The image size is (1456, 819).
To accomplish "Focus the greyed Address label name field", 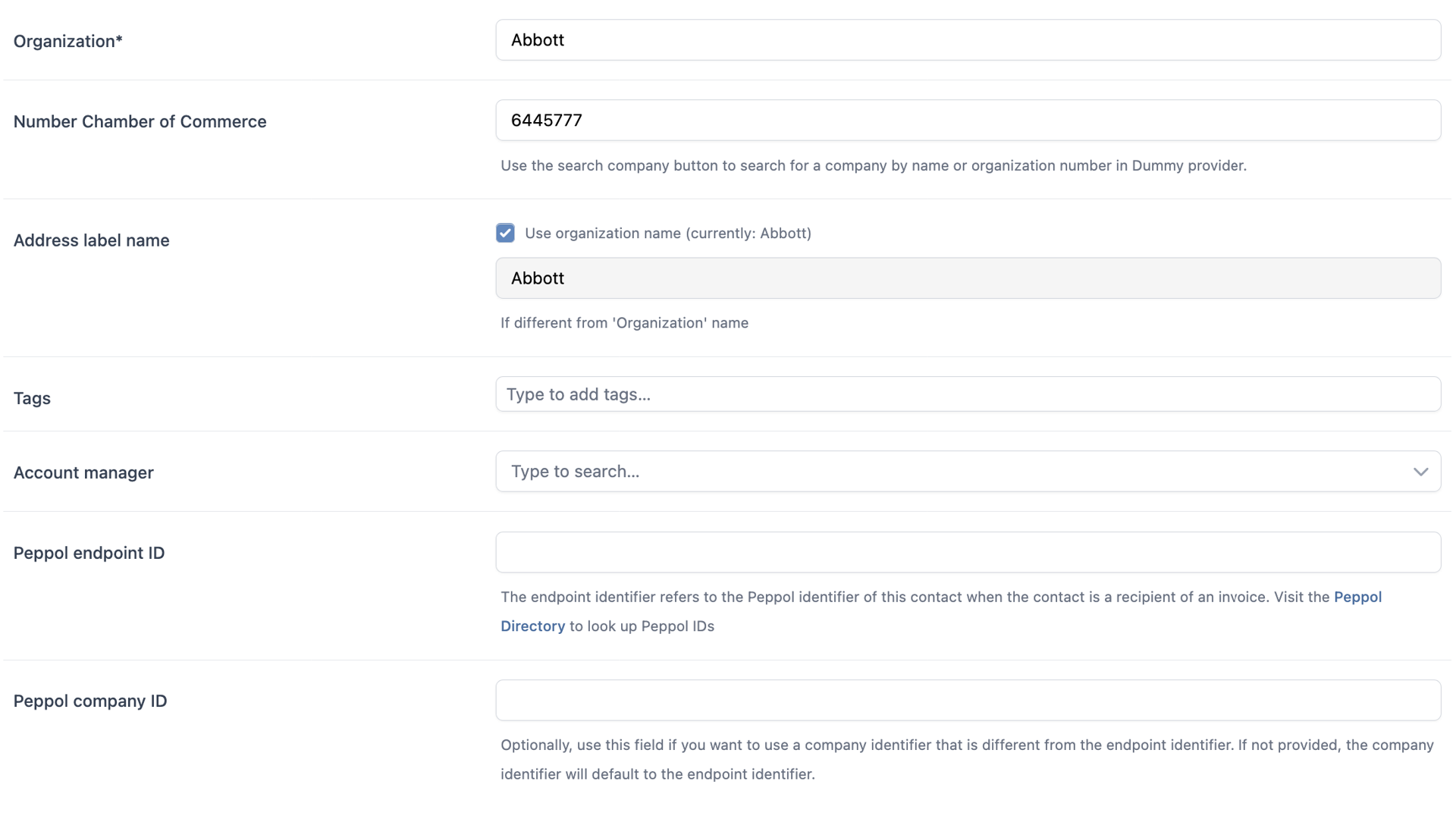I will (968, 278).
